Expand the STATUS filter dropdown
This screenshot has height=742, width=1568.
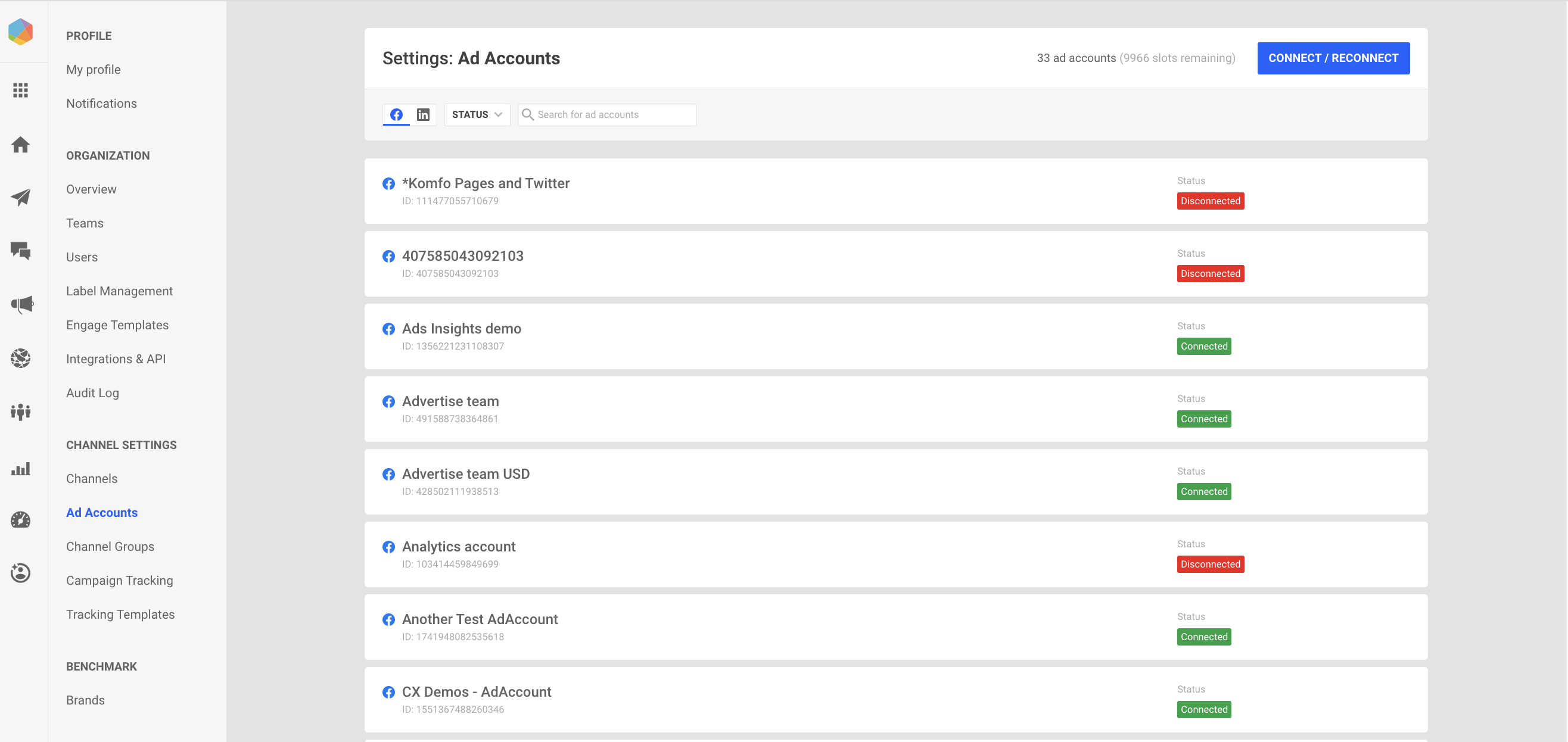477,114
